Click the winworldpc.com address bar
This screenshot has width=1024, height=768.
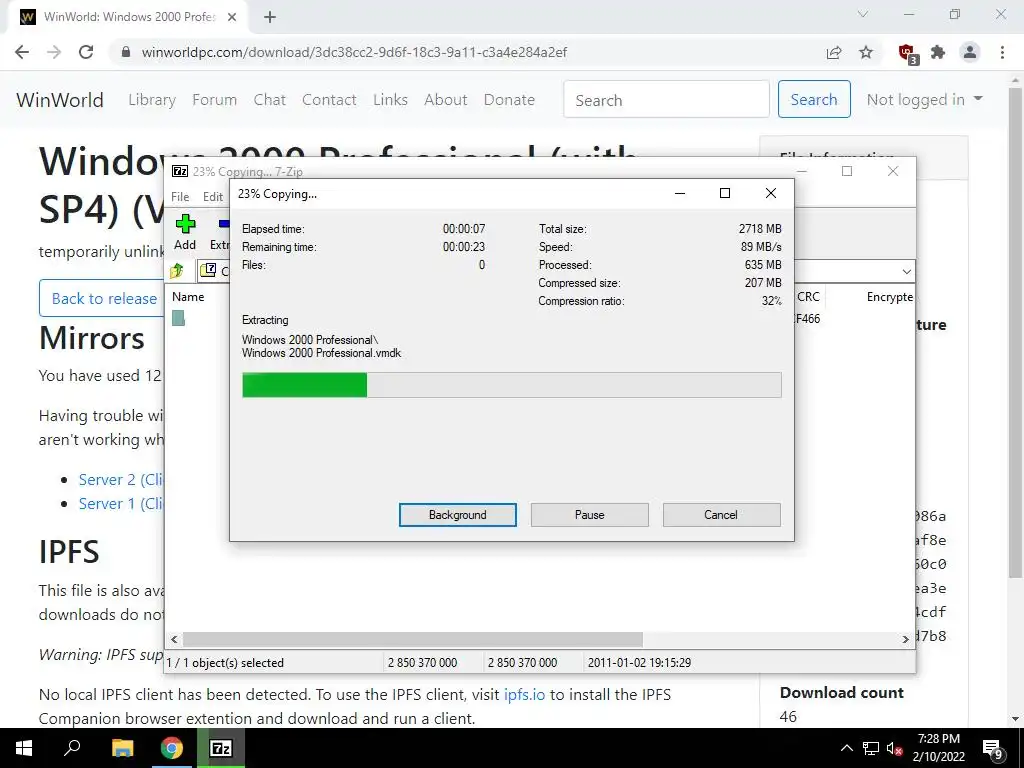[x=354, y=52]
